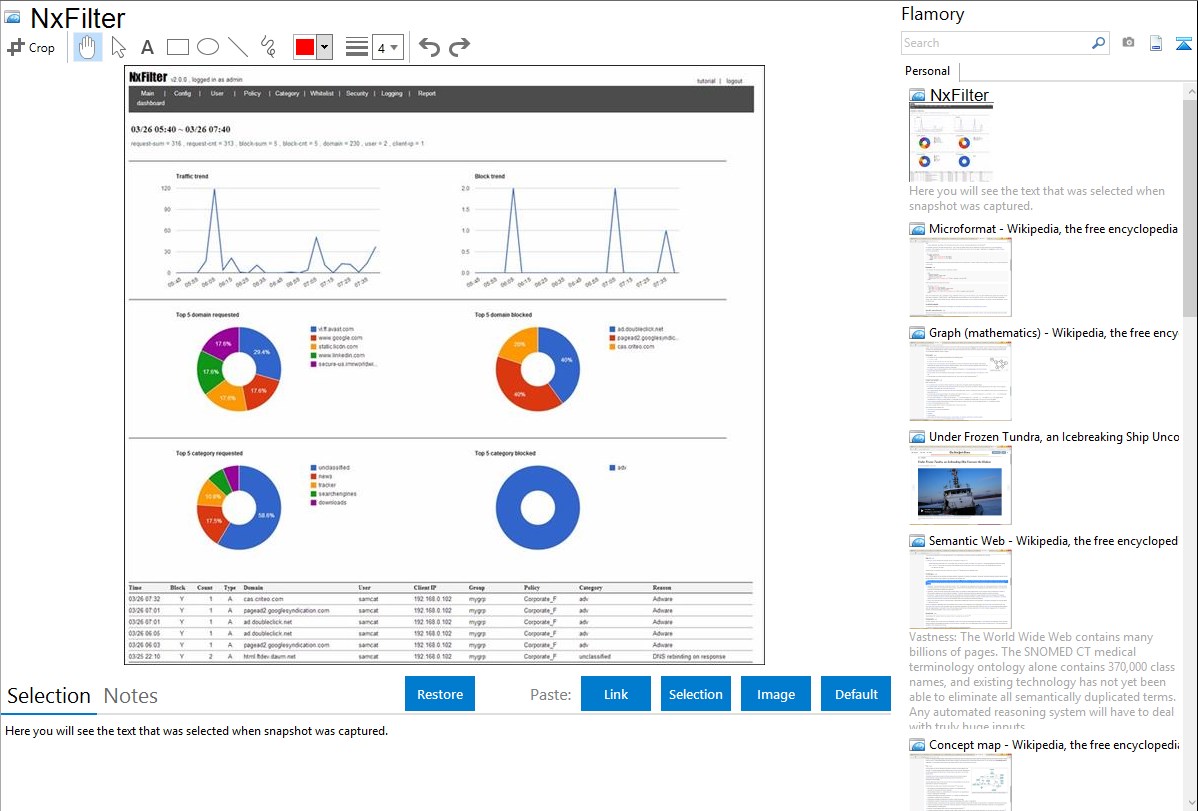Activate the hand pan tool
The height and width of the screenshot is (811, 1198).
[87, 47]
